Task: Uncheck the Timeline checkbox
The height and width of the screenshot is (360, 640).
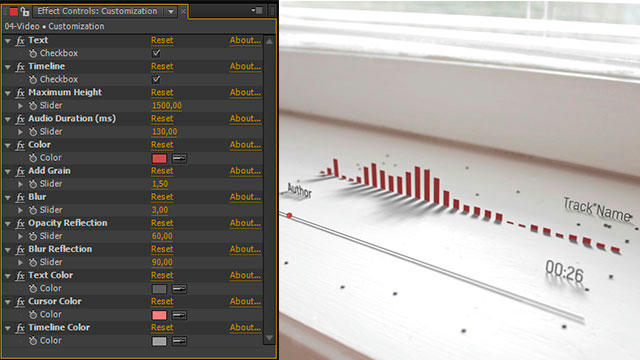Action: (156, 79)
